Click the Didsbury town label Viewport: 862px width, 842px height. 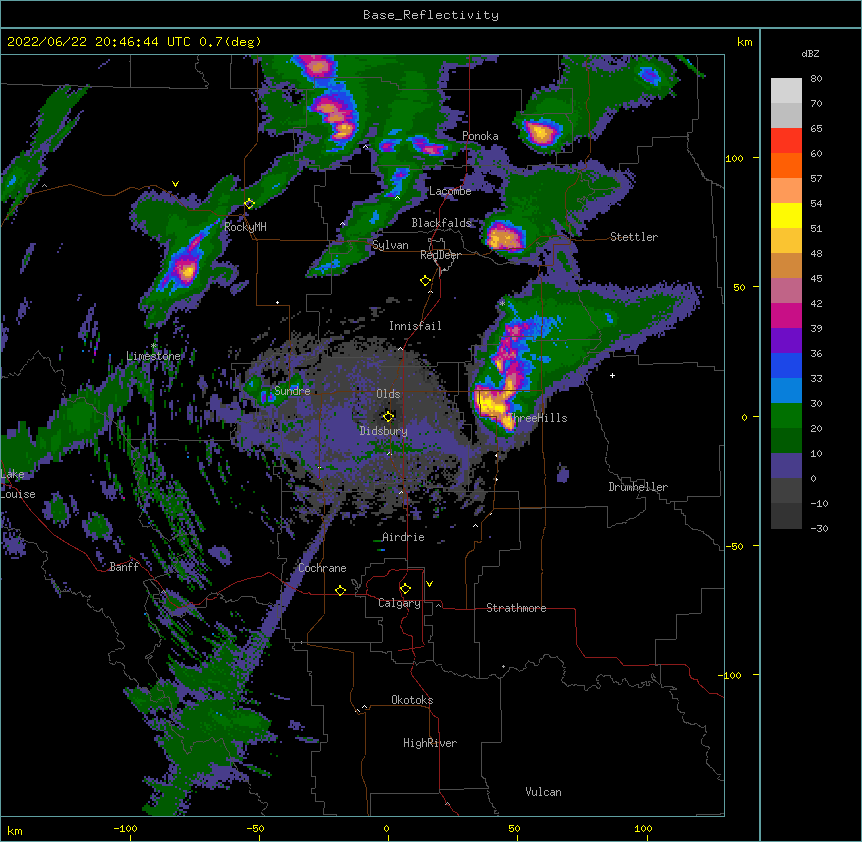(384, 431)
